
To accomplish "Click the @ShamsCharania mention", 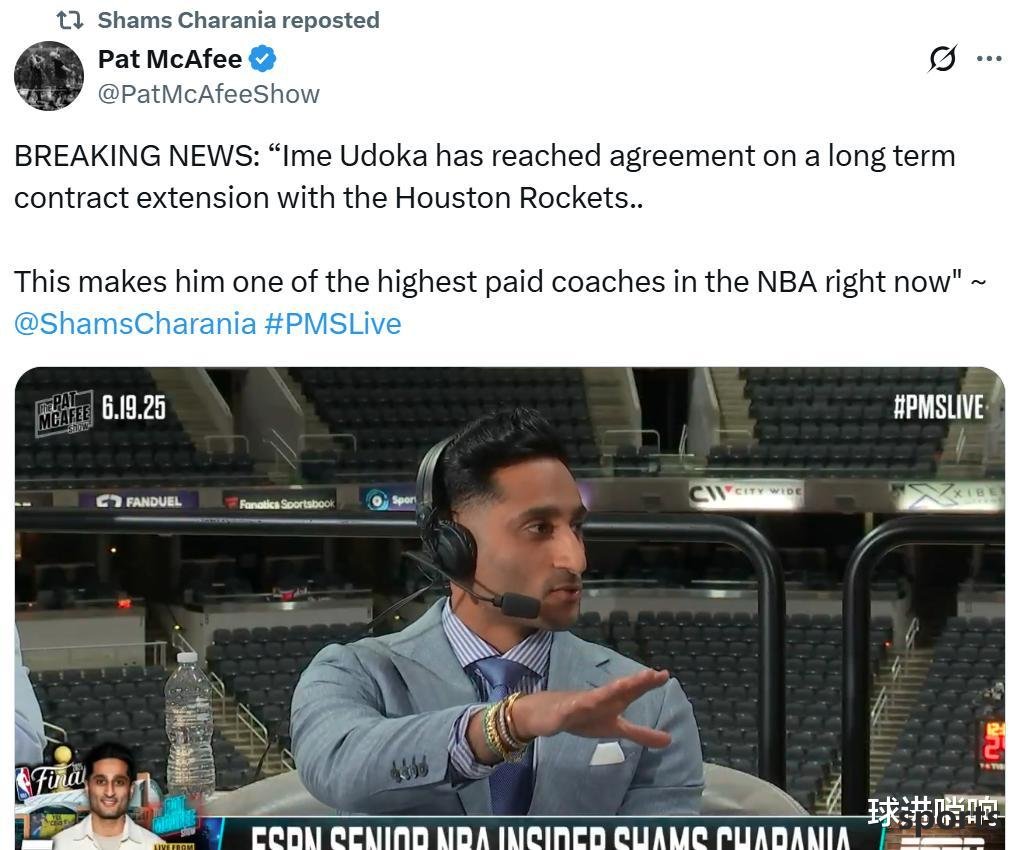I will 135,323.
